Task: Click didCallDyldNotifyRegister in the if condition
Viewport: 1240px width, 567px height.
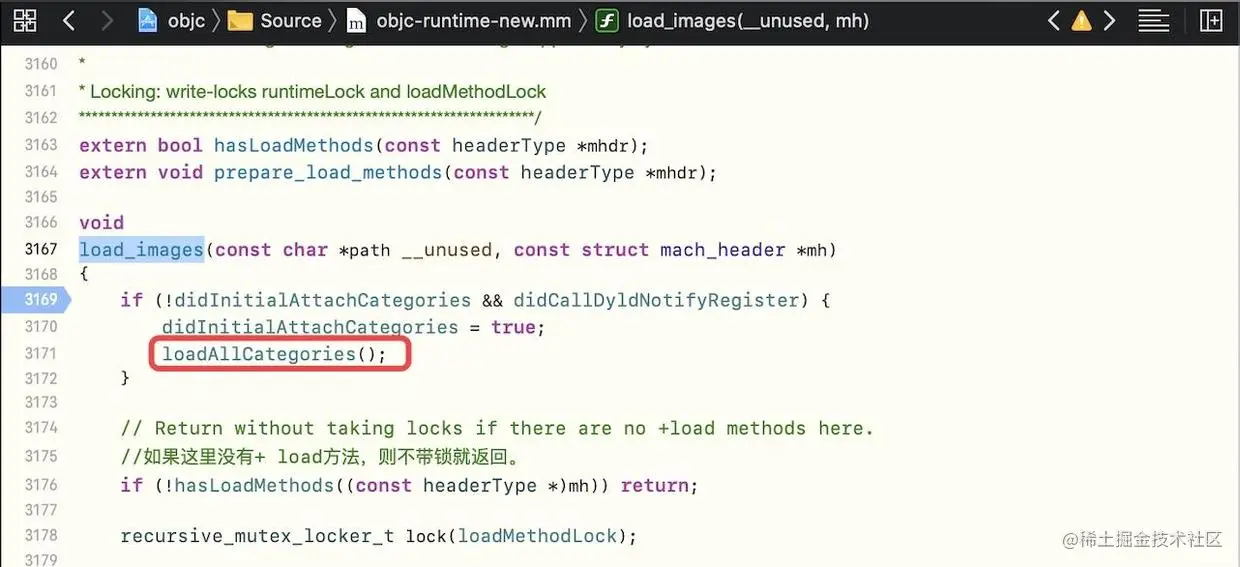Action: tap(657, 300)
